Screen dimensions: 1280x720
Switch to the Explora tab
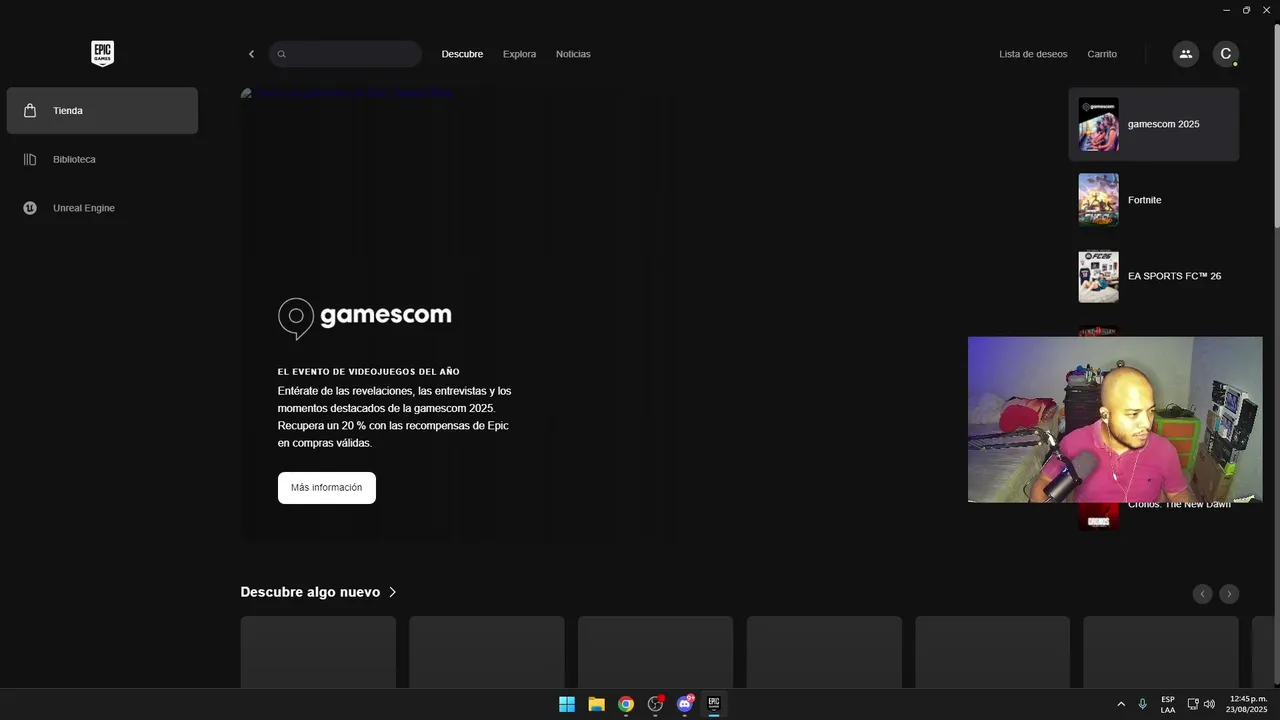click(519, 54)
